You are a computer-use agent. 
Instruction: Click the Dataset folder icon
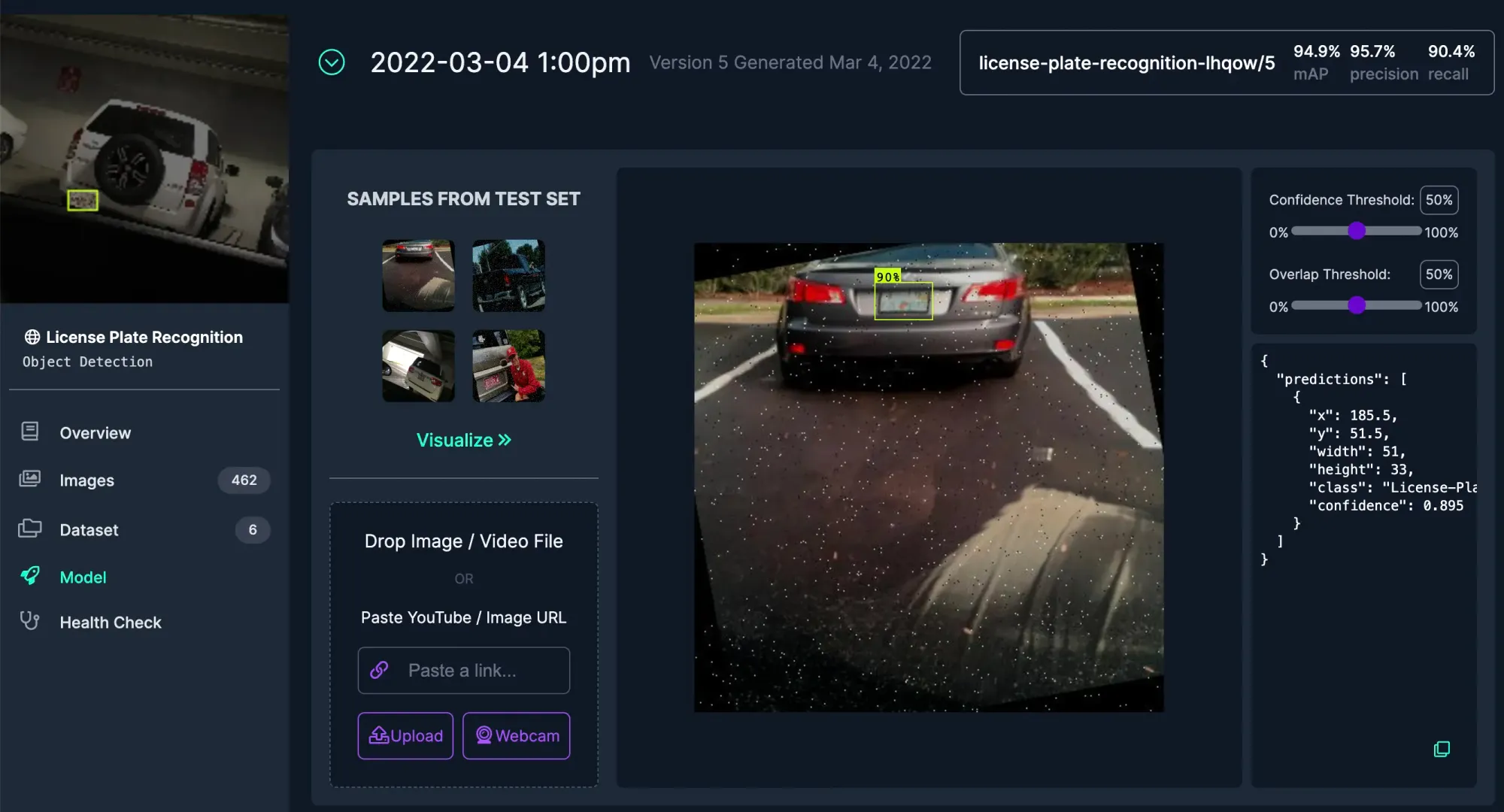point(30,529)
